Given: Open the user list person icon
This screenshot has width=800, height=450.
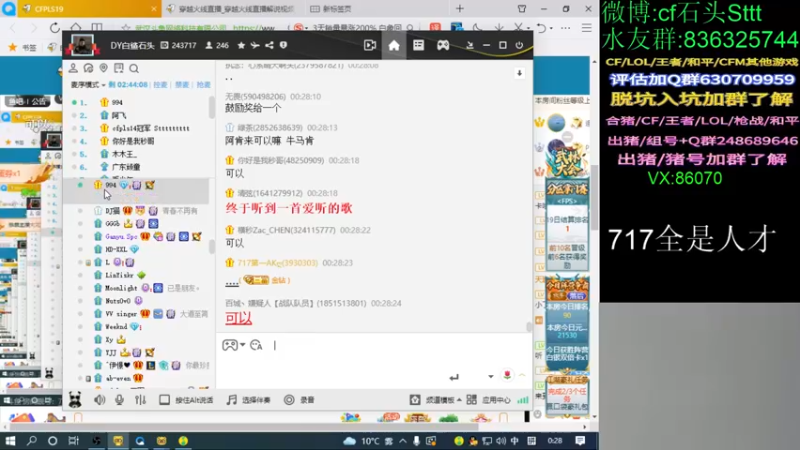Looking at the screenshot, I should click(x=73, y=68).
